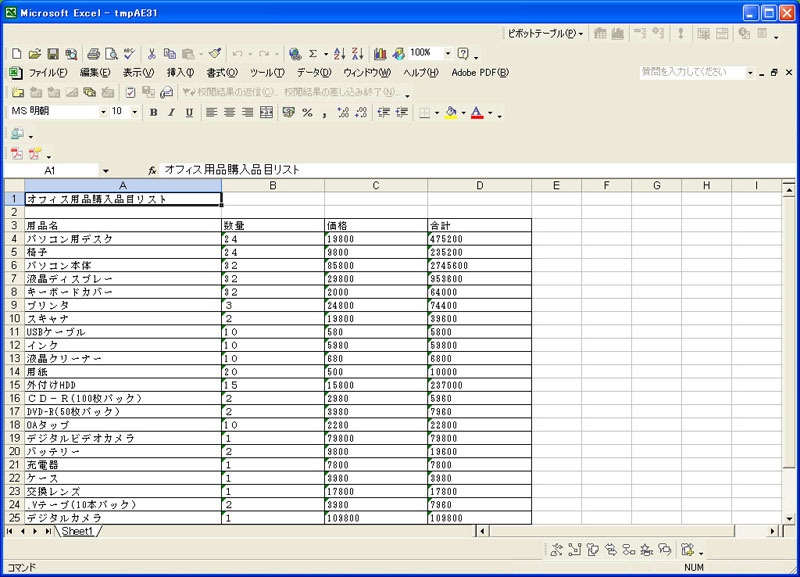Open the 編集(E) menu
The height and width of the screenshot is (577, 800).
click(x=95, y=72)
